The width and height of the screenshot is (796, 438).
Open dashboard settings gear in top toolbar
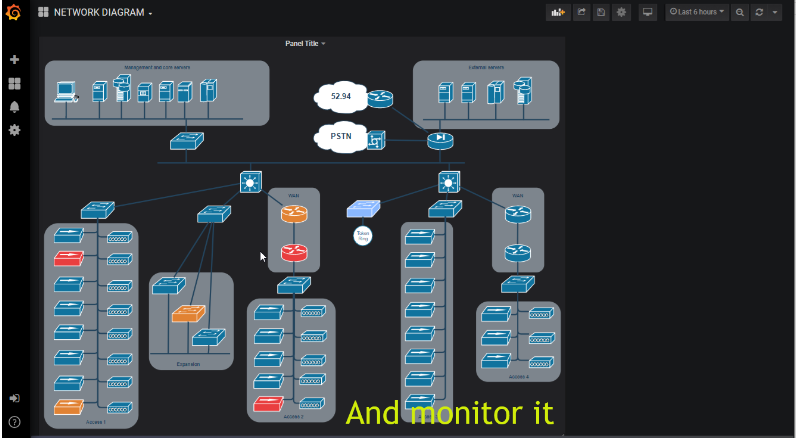pos(621,13)
